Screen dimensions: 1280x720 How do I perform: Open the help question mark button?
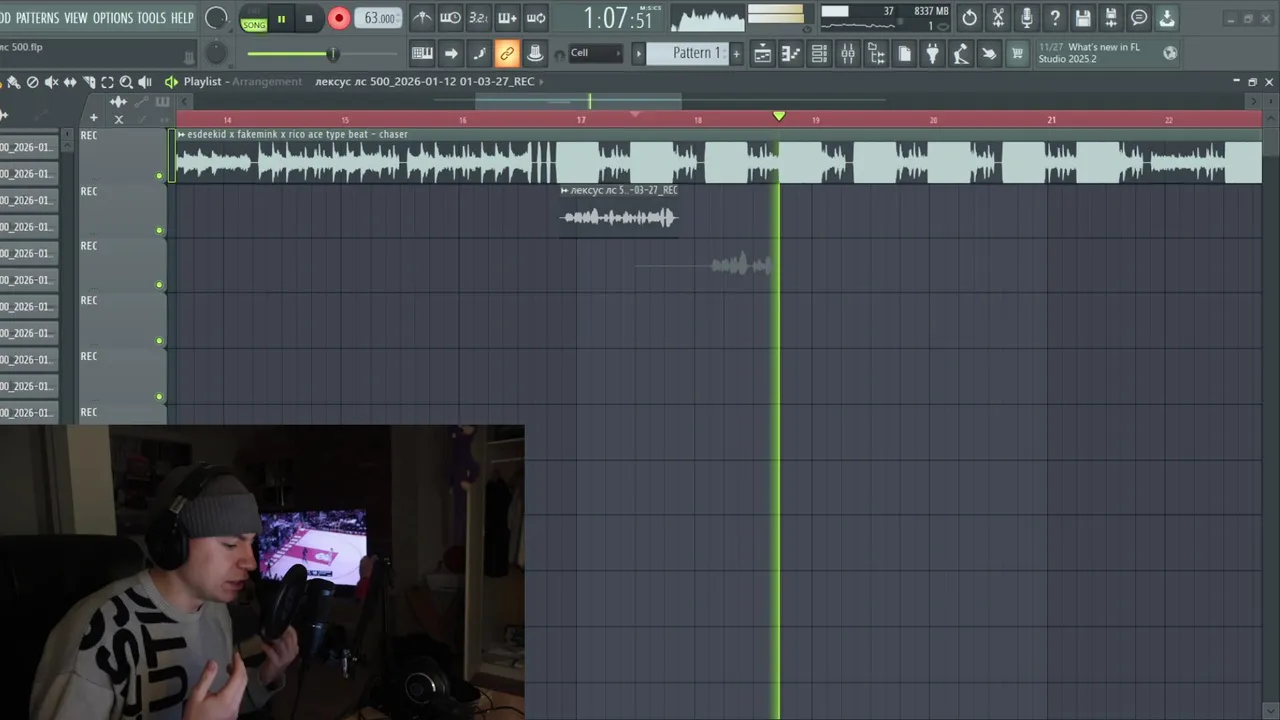pos(1054,18)
